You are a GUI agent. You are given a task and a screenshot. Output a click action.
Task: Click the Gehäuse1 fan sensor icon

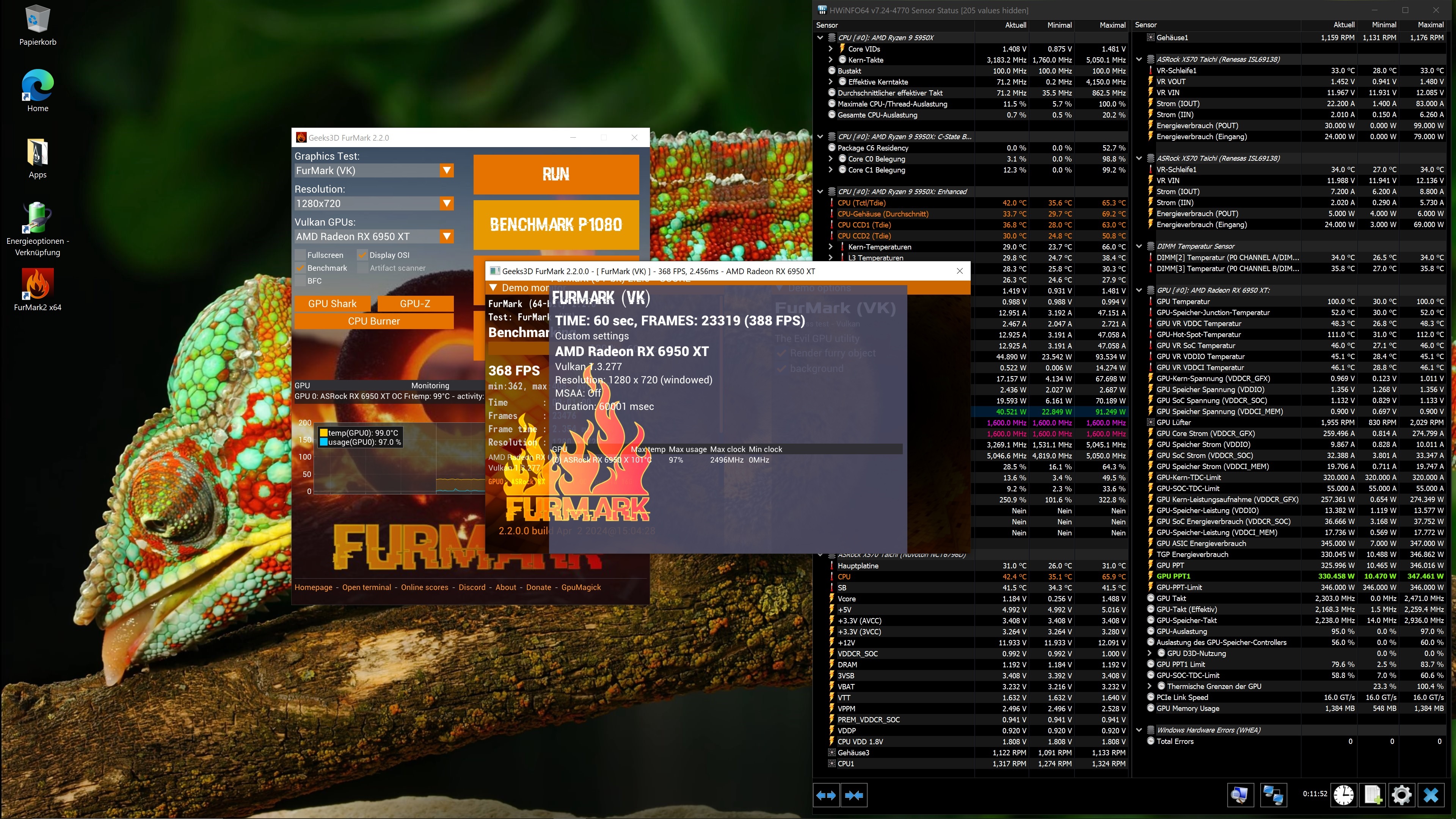(1151, 37)
